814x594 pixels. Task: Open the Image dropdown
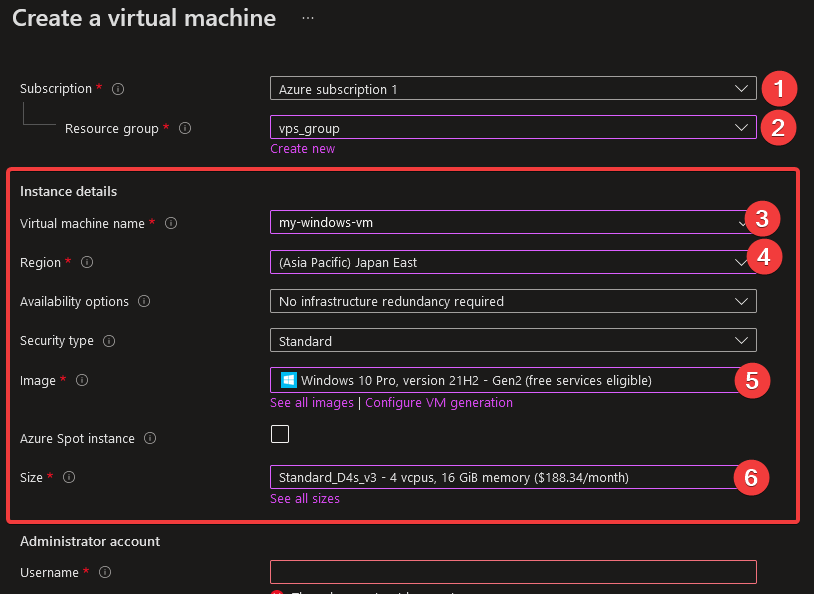coord(513,380)
